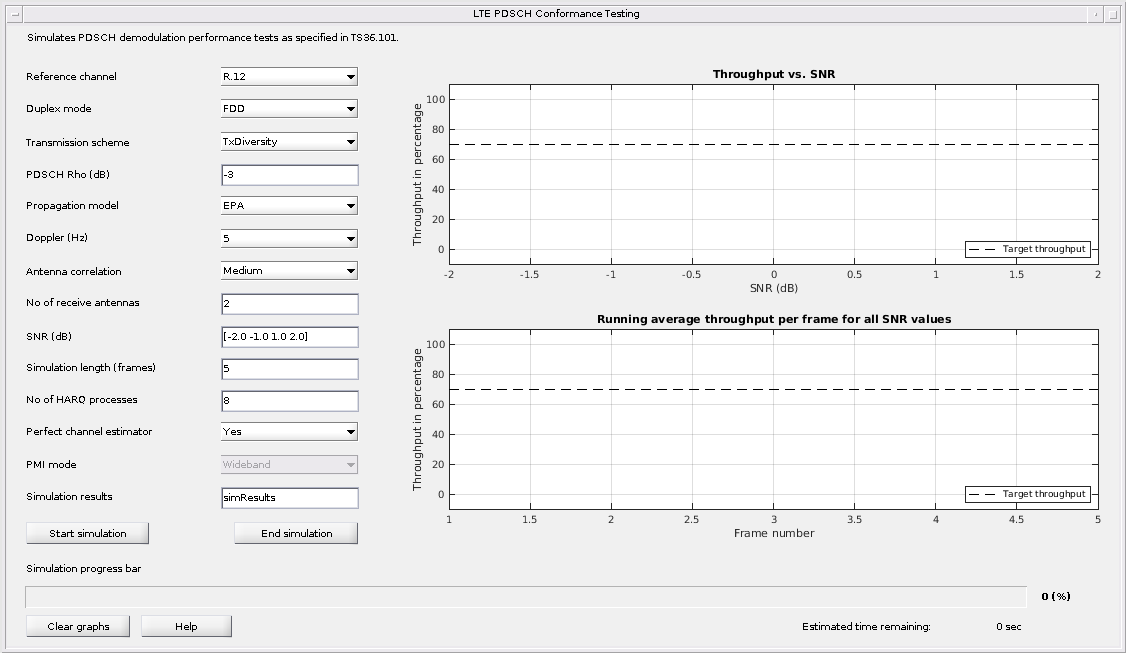The image size is (1126, 653).
Task: Click End simulation button
Action: click(296, 533)
